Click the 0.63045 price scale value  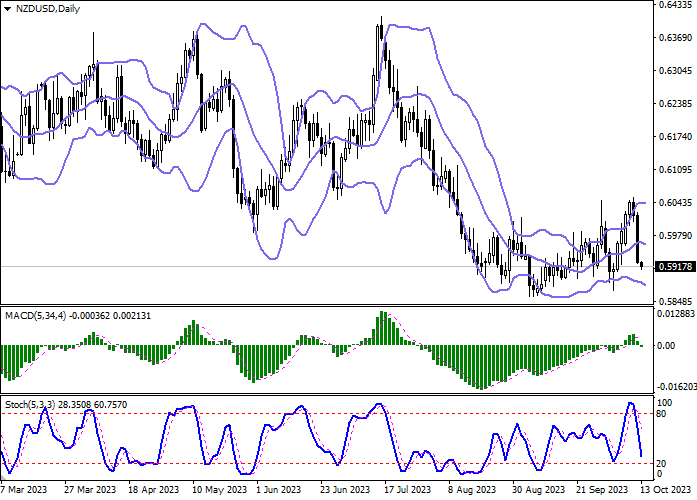(675, 71)
